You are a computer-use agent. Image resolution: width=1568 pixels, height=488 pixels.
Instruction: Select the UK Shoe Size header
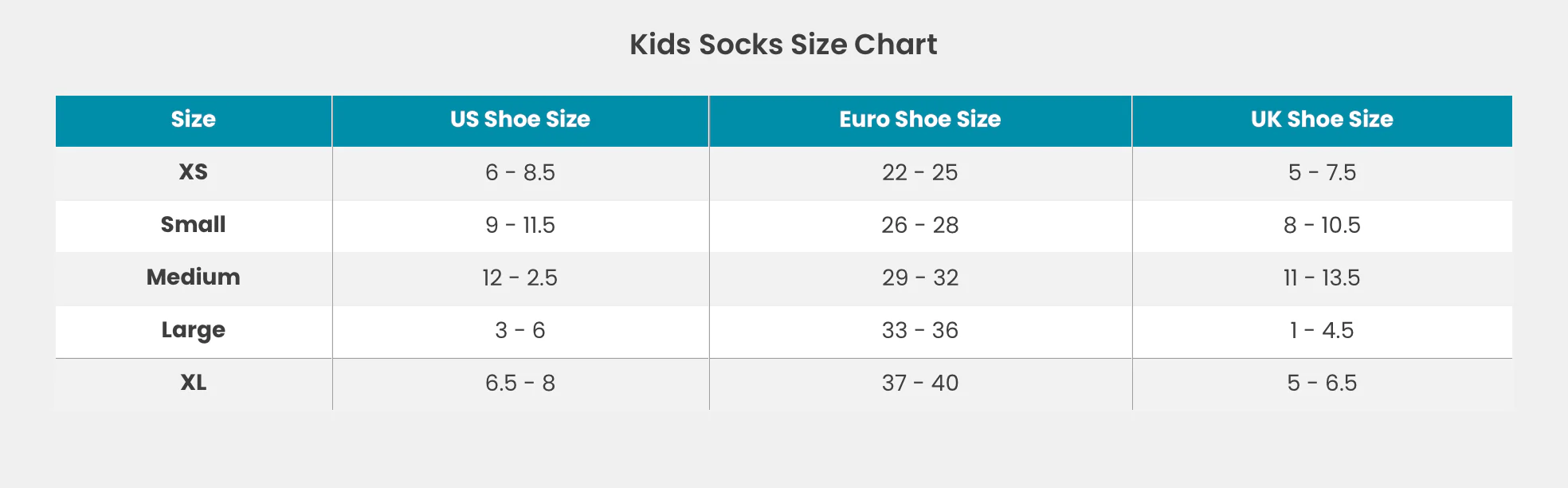pos(1322,120)
